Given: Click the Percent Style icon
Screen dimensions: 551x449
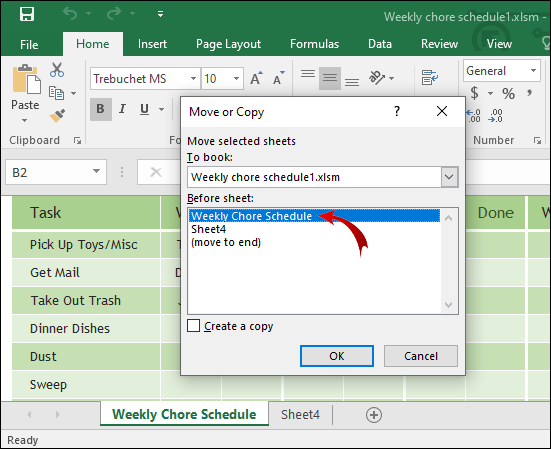Looking at the screenshot, I should (508, 93).
